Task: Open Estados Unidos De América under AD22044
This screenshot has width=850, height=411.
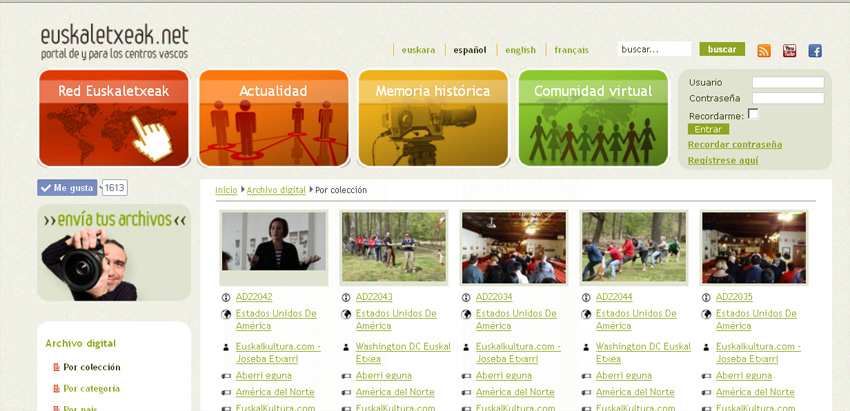Action: [x=636, y=320]
